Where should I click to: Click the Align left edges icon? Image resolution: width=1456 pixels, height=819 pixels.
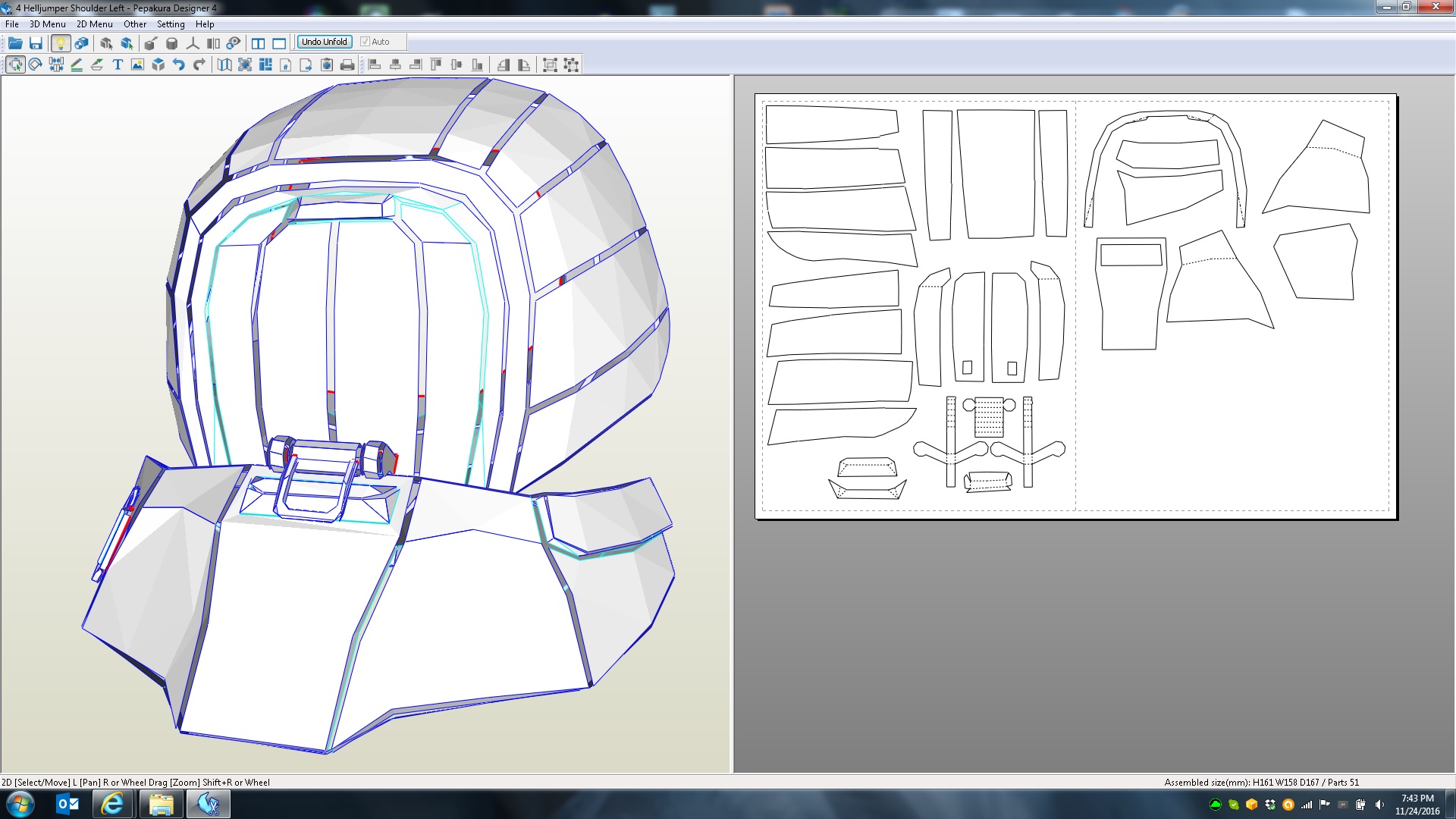(x=375, y=65)
